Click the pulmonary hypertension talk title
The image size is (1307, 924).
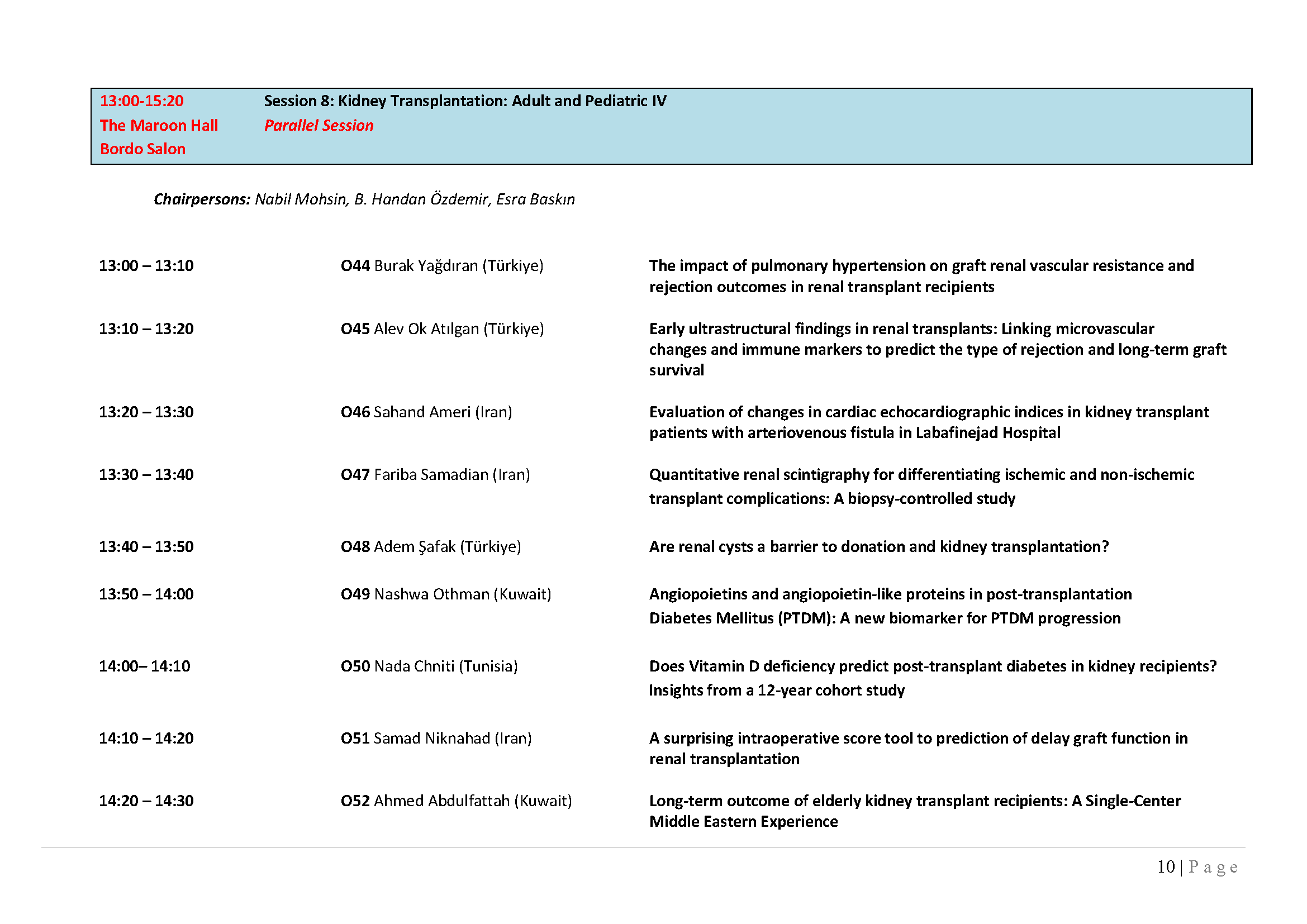coord(920,276)
